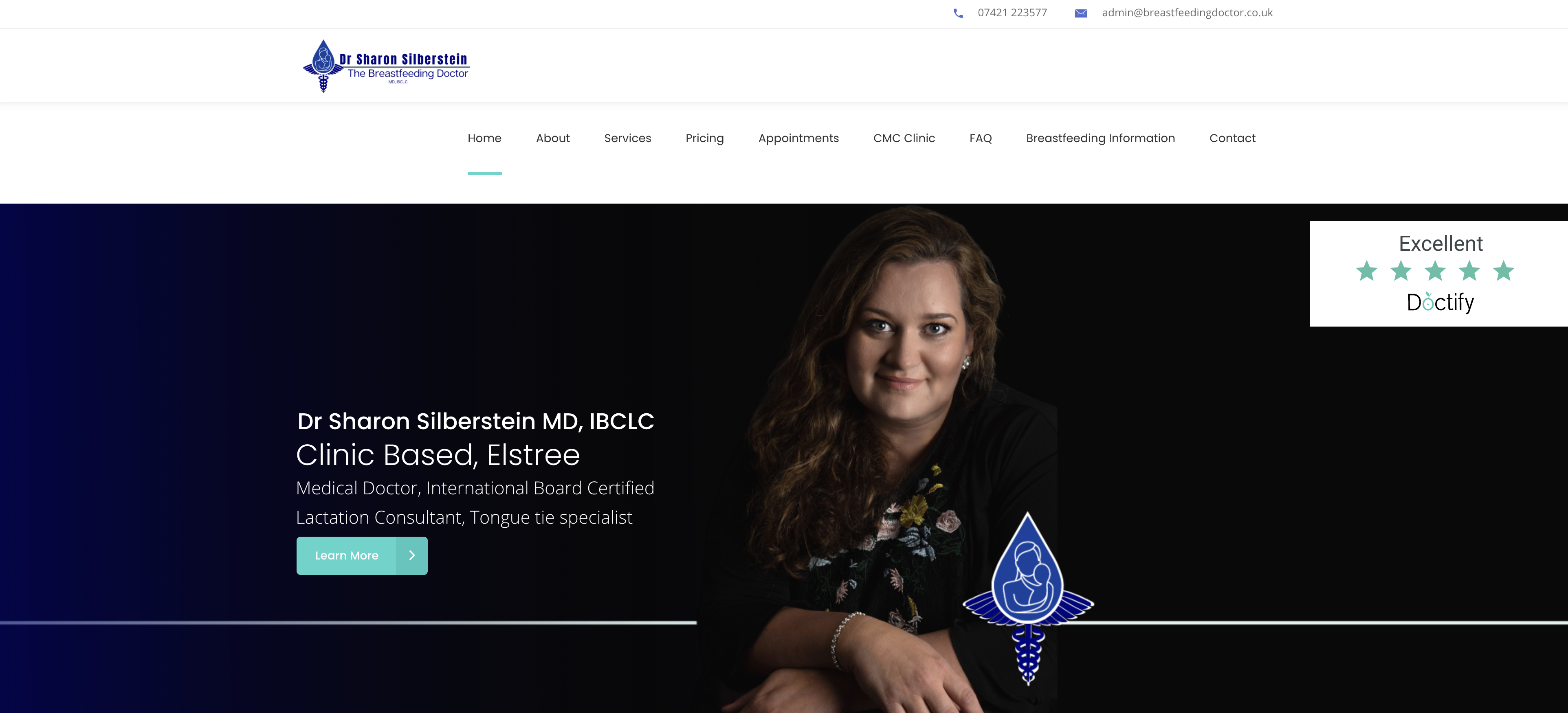Go to the Contact page
Viewport: 1568px width, 713px height.
(x=1232, y=138)
